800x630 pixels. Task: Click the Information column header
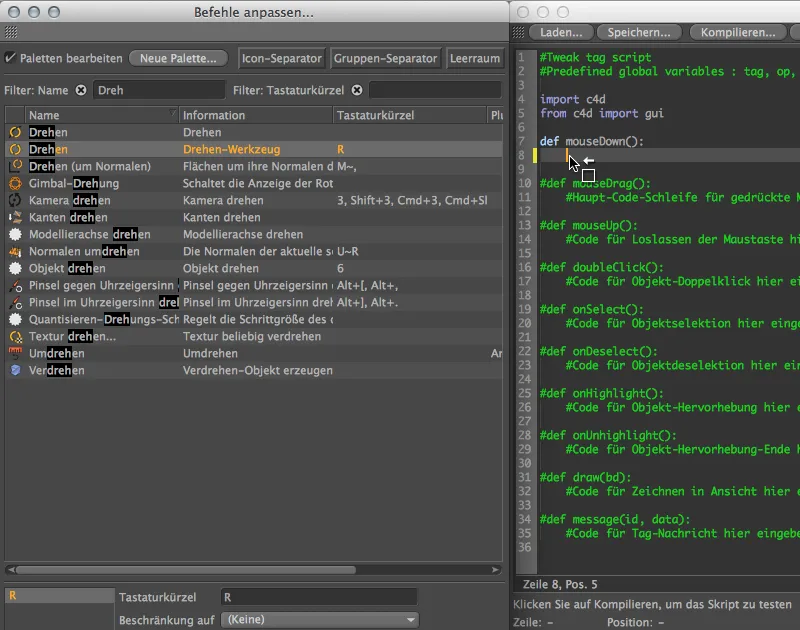pyautogui.click(x=255, y=115)
